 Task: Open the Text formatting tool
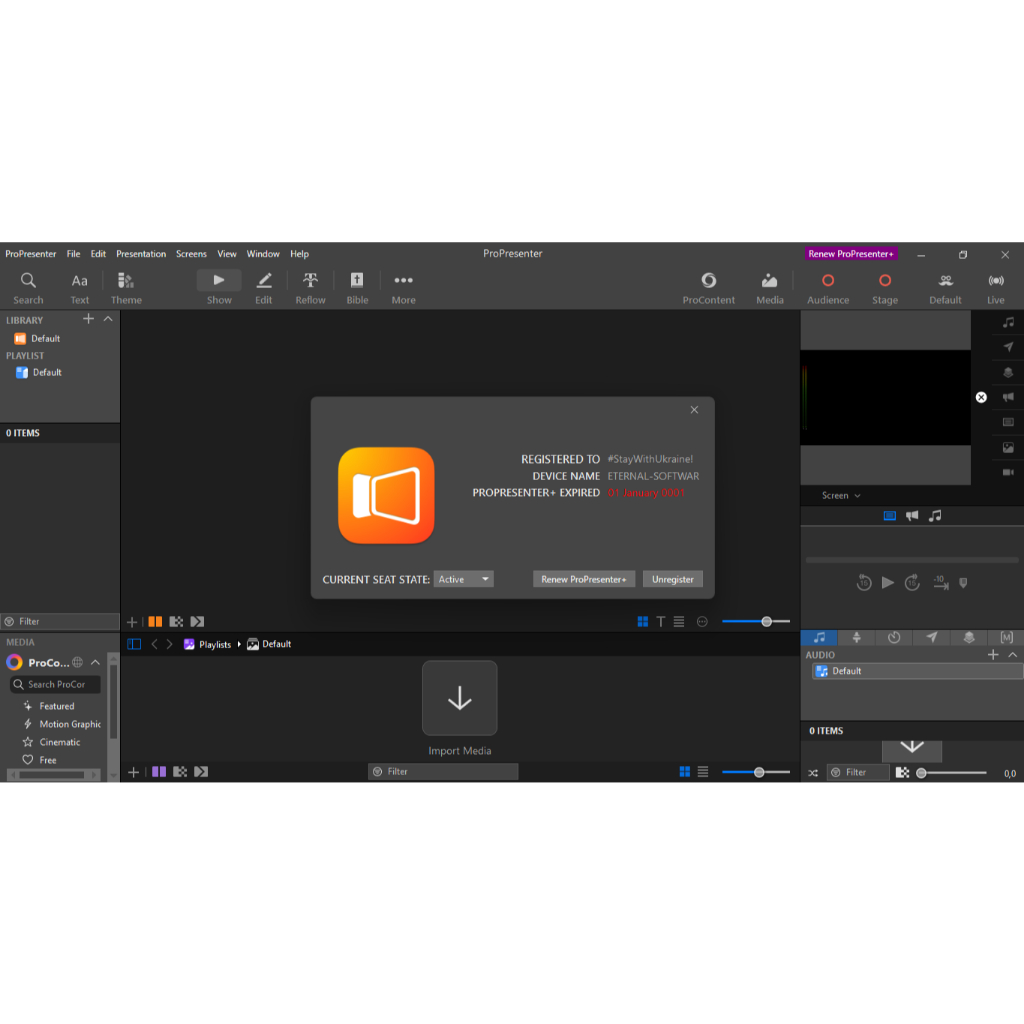[x=80, y=288]
